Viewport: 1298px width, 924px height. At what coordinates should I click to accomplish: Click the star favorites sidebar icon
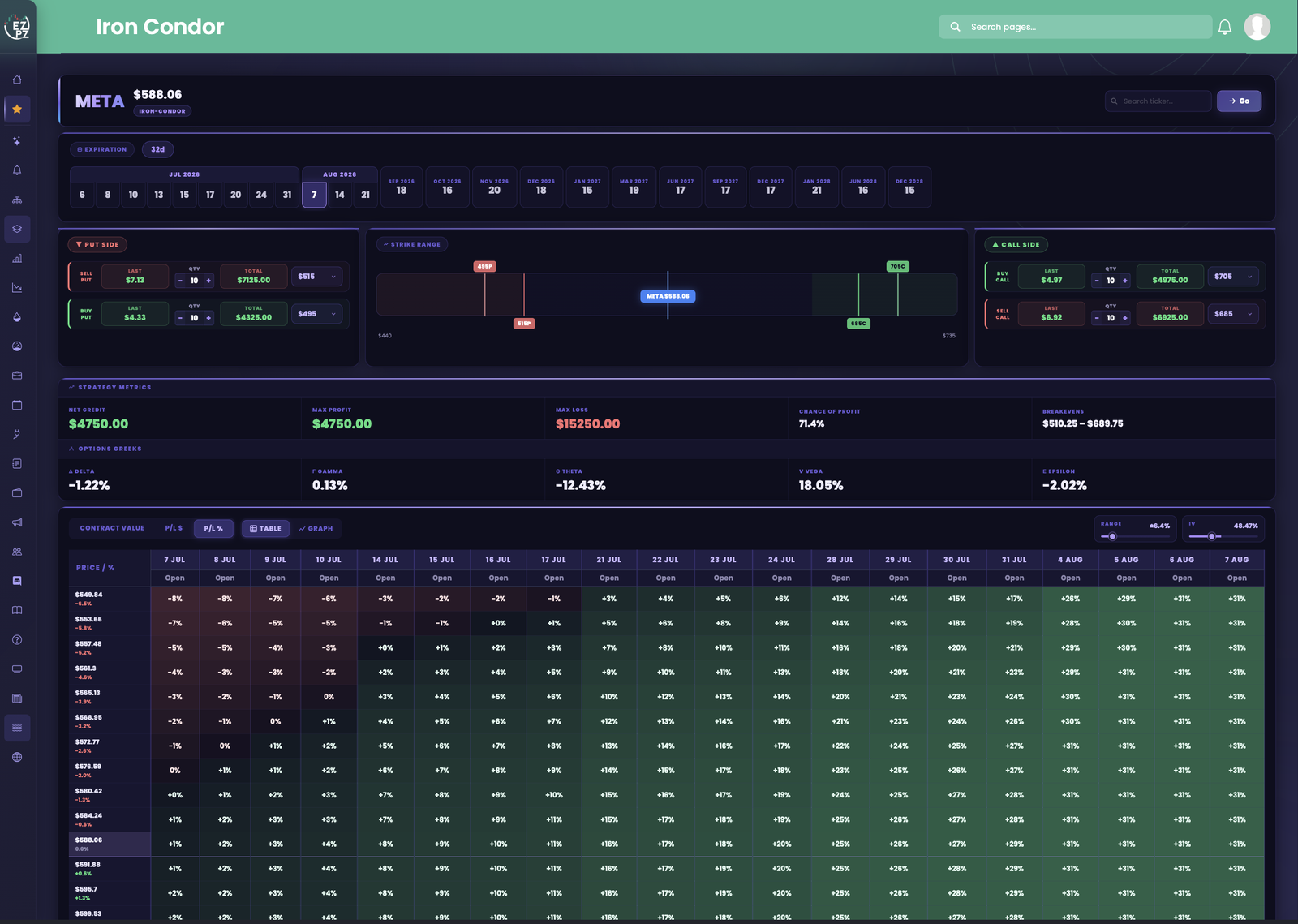click(x=17, y=109)
